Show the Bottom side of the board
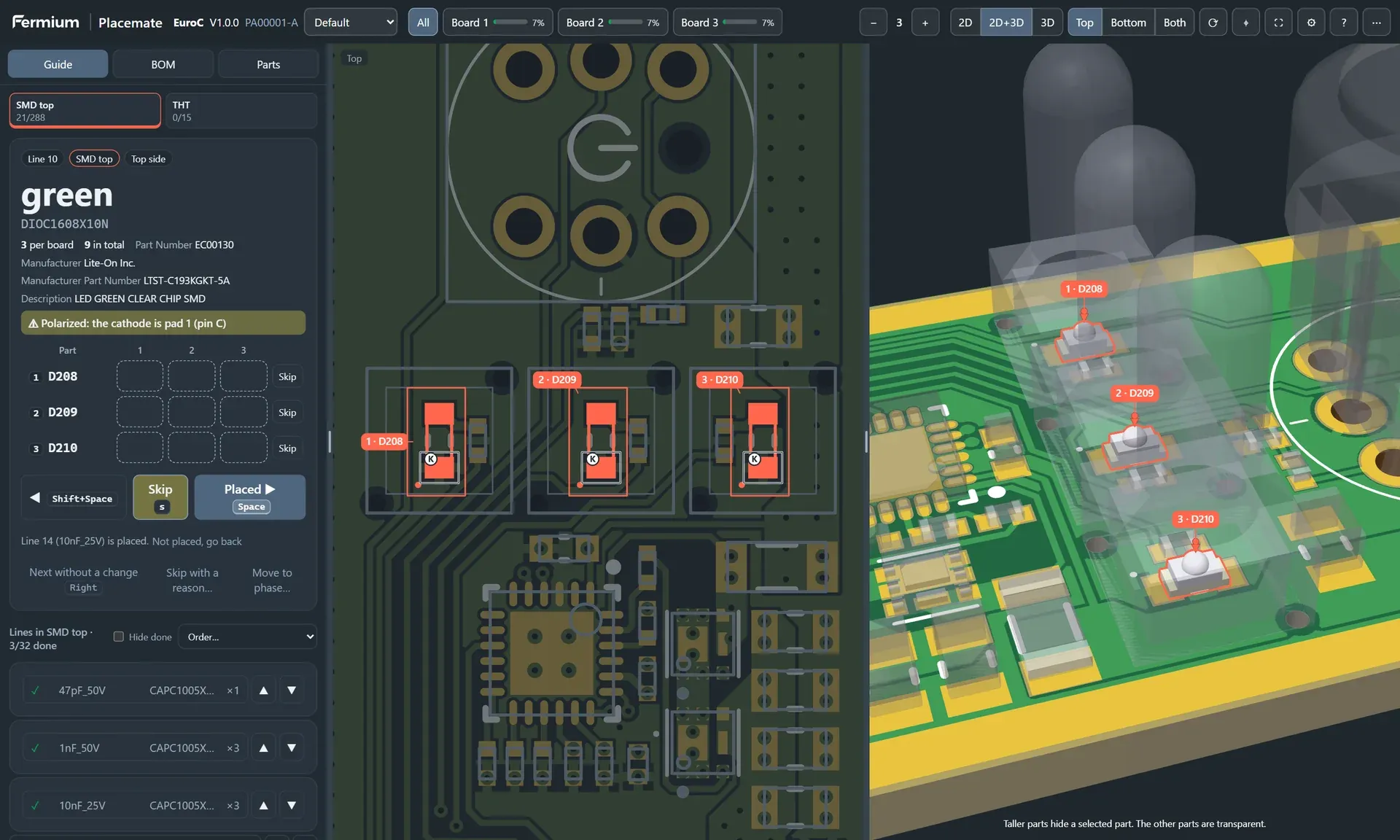 click(1128, 23)
